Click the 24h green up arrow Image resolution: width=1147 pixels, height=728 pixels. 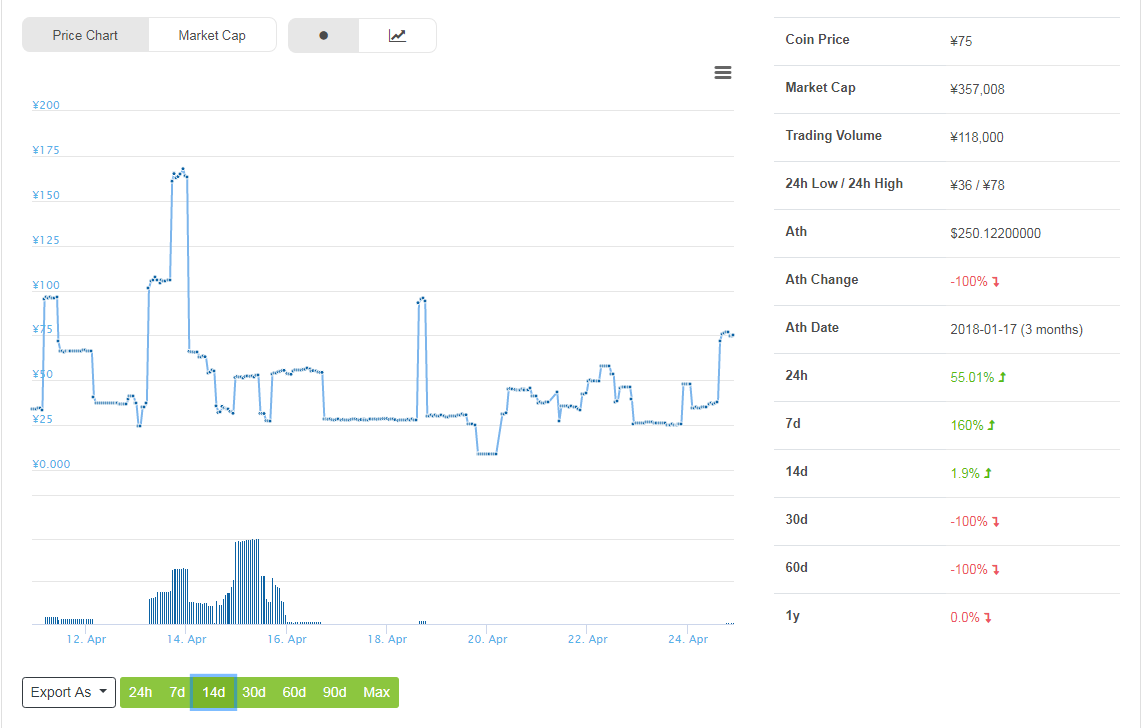click(1003, 378)
